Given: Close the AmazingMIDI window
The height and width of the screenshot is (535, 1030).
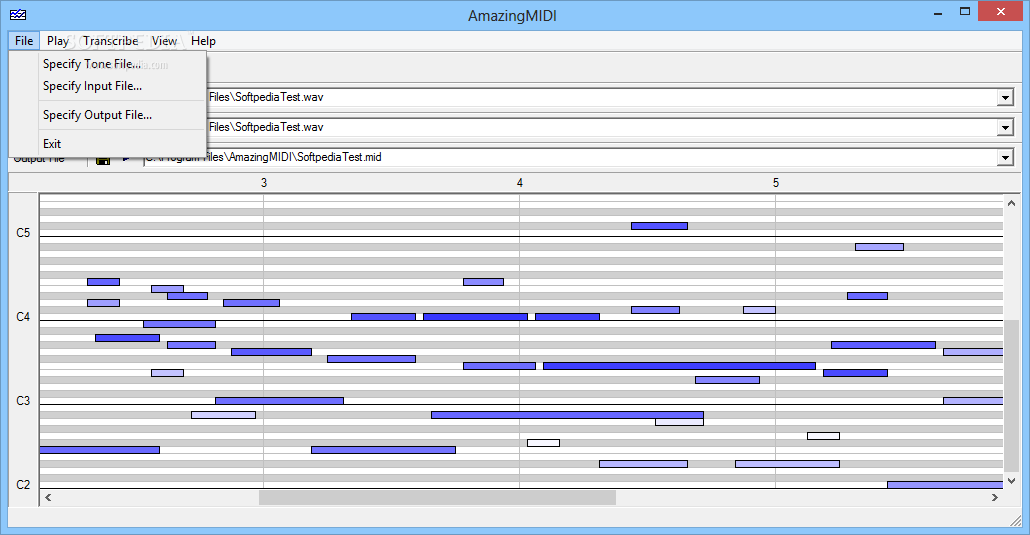Looking at the screenshot, I should point(1000,12).
